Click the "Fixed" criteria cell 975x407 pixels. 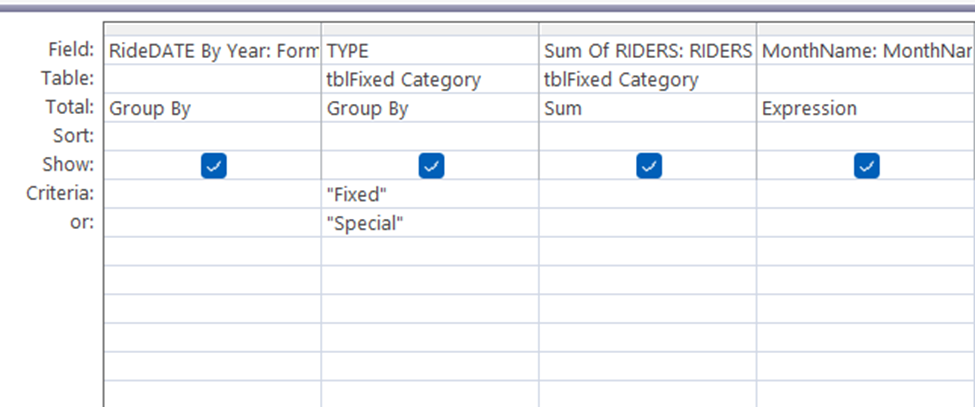click(x=430, y=195)
